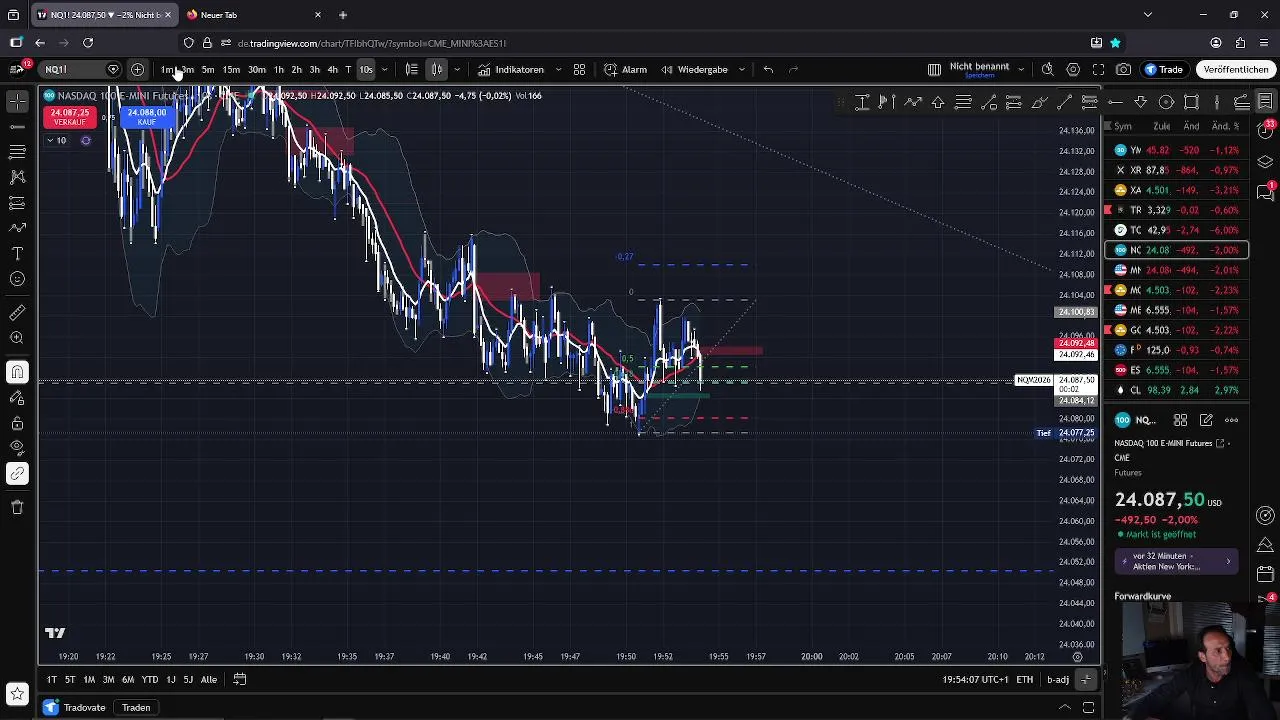This screenshot has width=1280, height=720.
Task: Select the 3M date range
Action: [108, 679]
